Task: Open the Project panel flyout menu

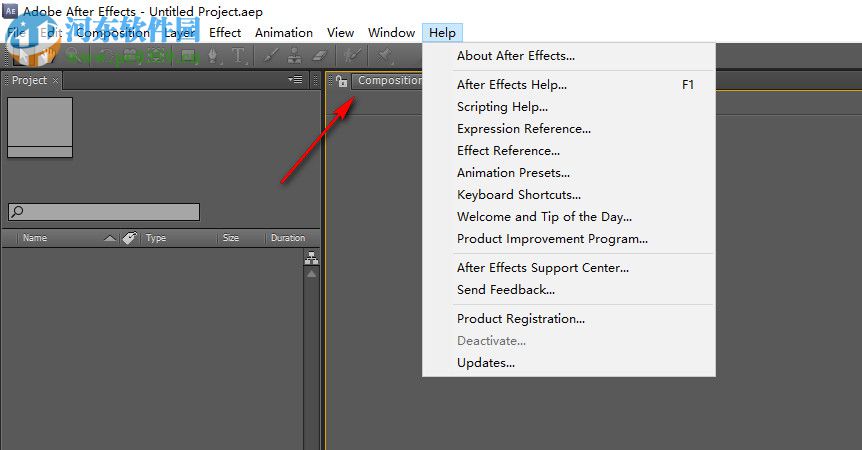Action: point(295,80)
